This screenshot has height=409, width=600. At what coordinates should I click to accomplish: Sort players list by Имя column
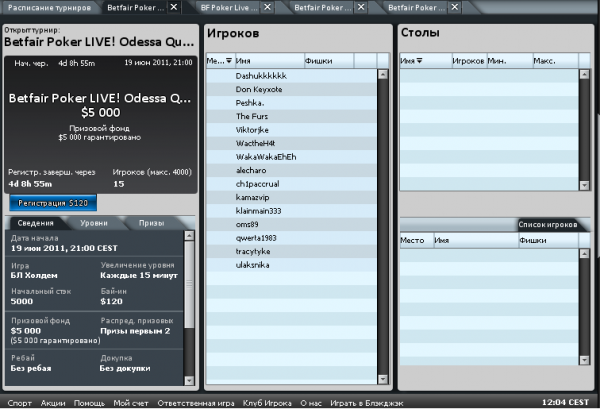[270, 61]
